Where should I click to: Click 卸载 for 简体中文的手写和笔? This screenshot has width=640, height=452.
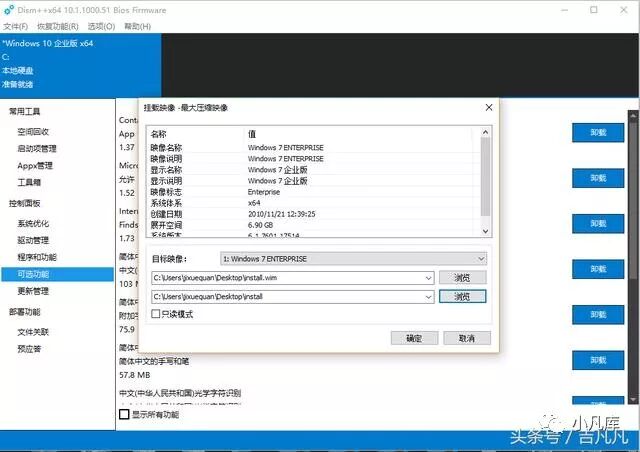pos(598,360)
